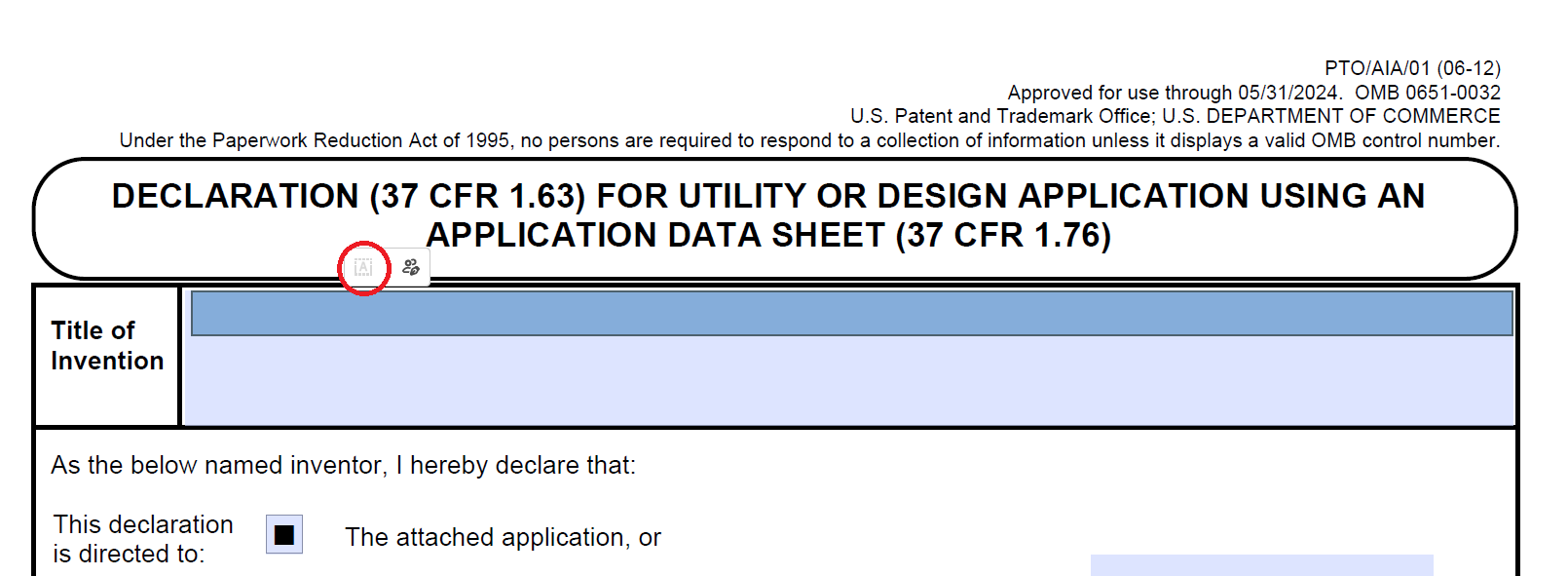Click the PTO/AIA/01 (06-12) form number
This screenshot has width=1568, height=576.
click(1411, 68)
